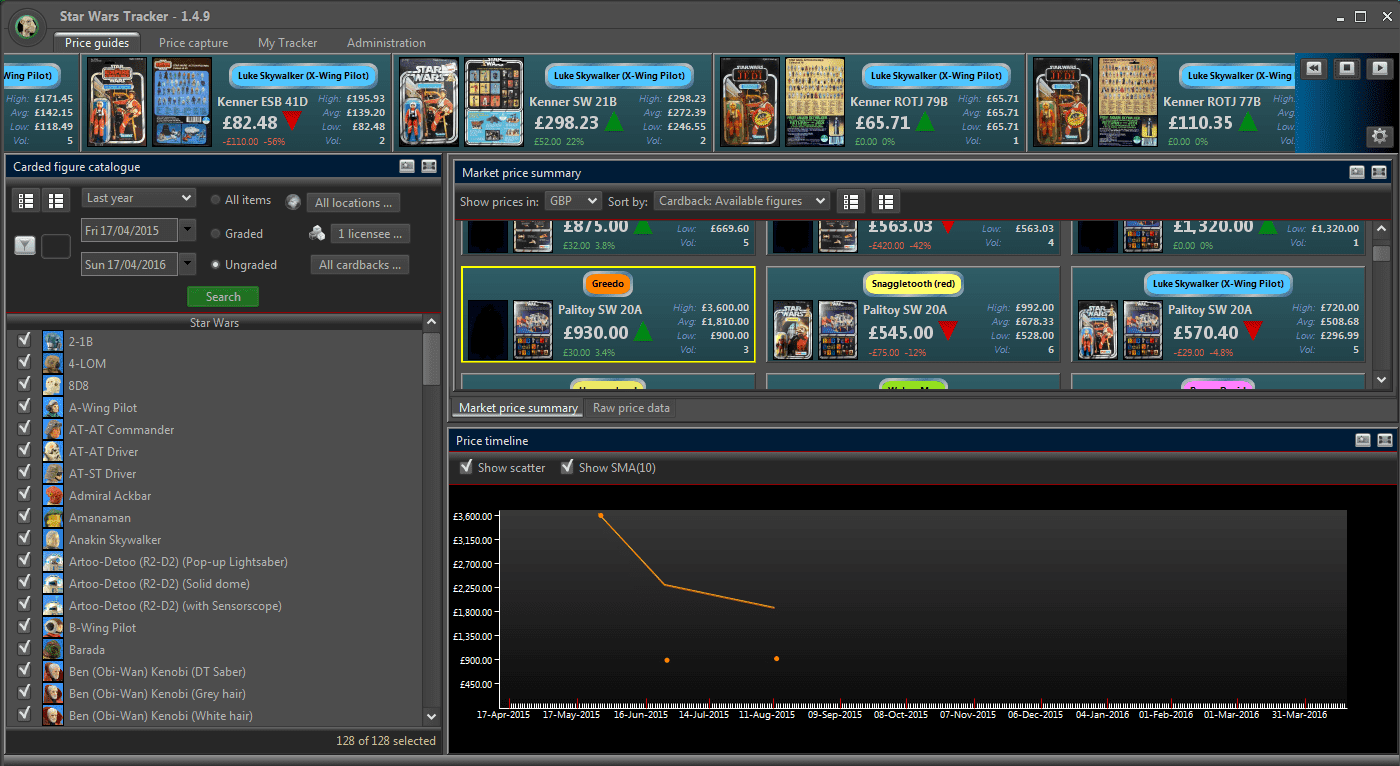Click second layout icon beside Sort by
The height and width of the screenshot is (766, 1400).
[x=886, y=201]
